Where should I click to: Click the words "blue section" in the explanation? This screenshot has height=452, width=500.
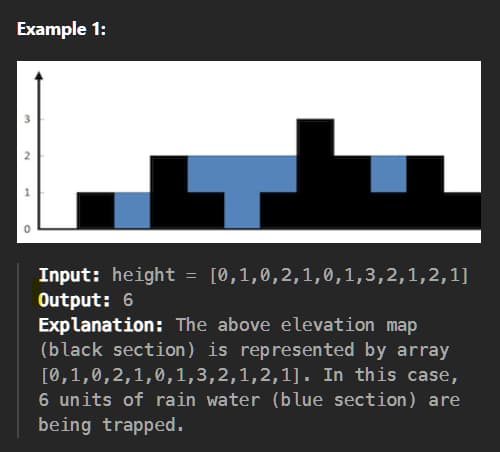(343, 400)
